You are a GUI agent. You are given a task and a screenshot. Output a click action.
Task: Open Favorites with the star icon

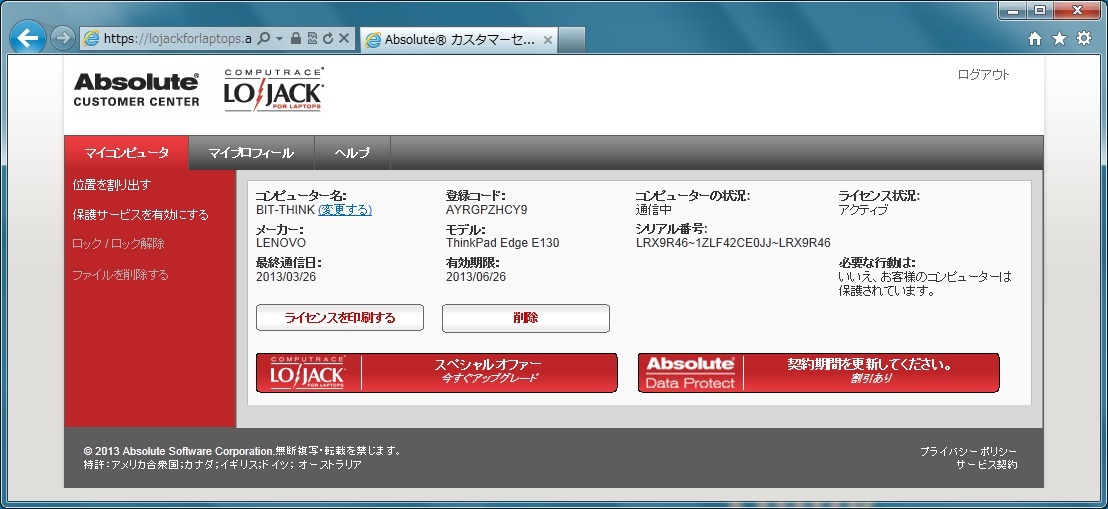point(1059,39)
